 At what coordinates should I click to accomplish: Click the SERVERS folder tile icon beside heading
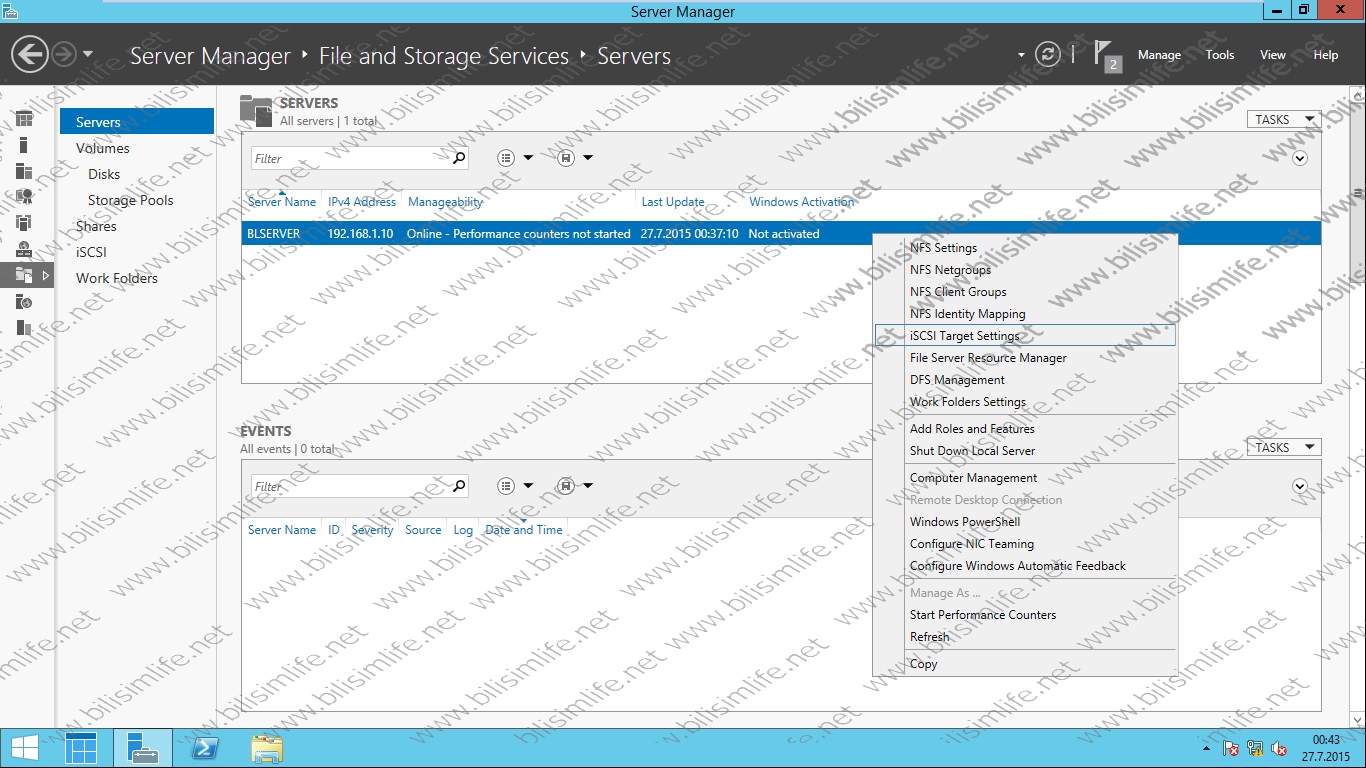[x=256, y=111]
